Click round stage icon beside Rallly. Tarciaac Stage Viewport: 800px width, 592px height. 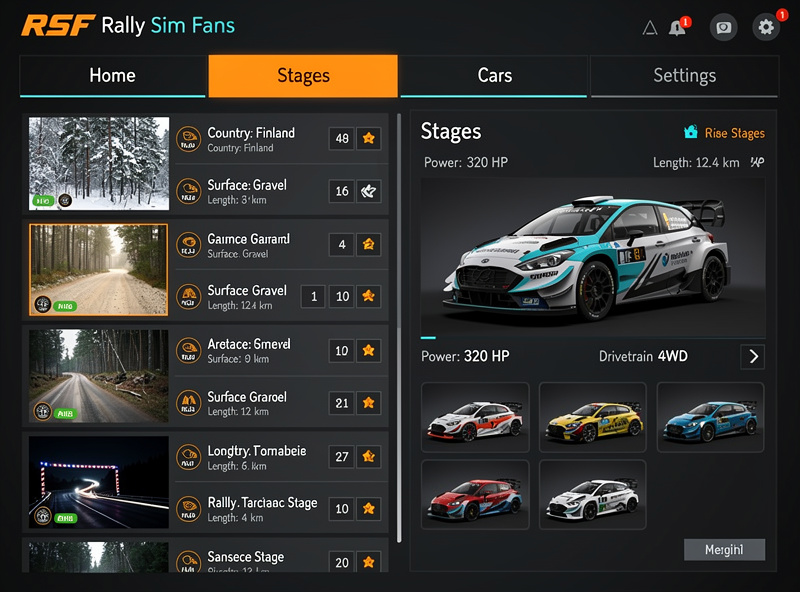[x=189, y=509]
